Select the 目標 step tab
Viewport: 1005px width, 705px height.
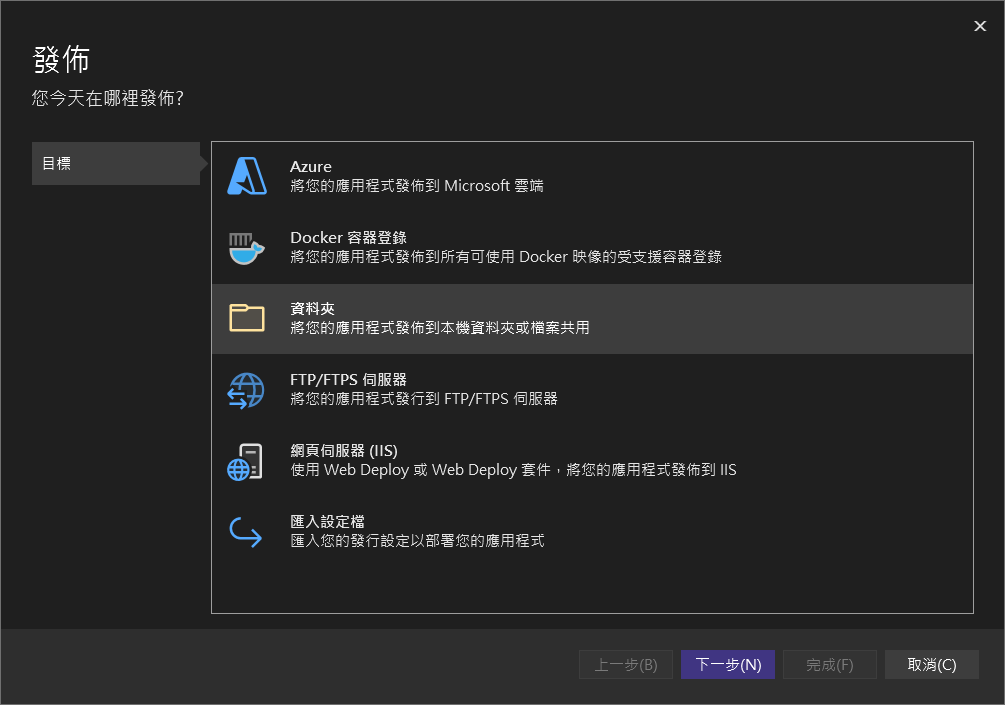[x=116, y=163]
